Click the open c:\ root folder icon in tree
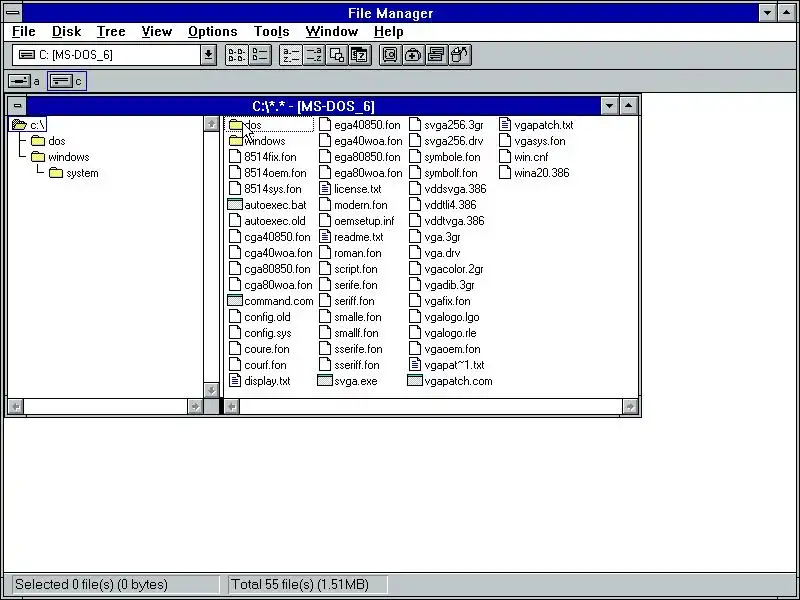This screenshot has height=600, width=800. click(x=19, y=124)
